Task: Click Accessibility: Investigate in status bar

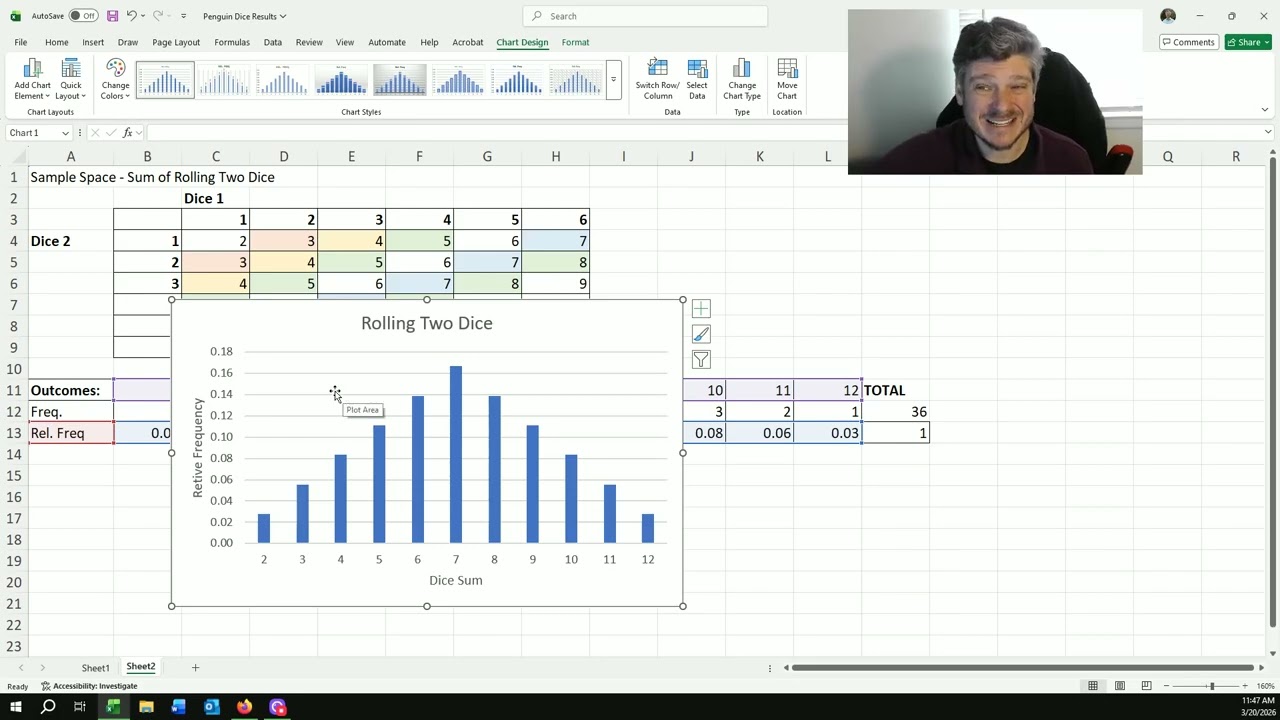Action: (90, 686)
